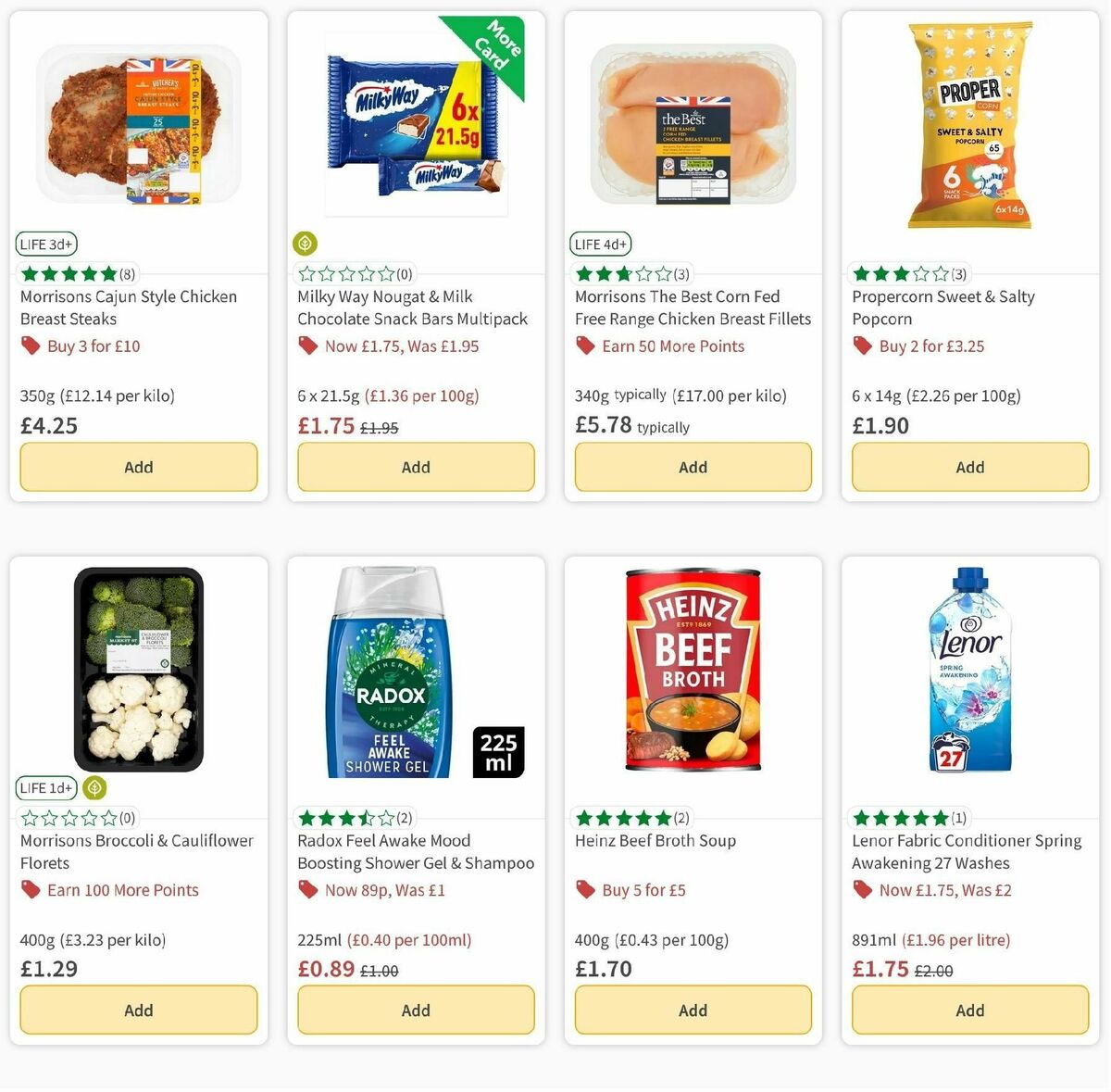Image resolution: width=1111 pixels, height=1092 pixels.
Task: Click the struck-through £1.95 price on Milky Way
Action: [x=380, y=428]
